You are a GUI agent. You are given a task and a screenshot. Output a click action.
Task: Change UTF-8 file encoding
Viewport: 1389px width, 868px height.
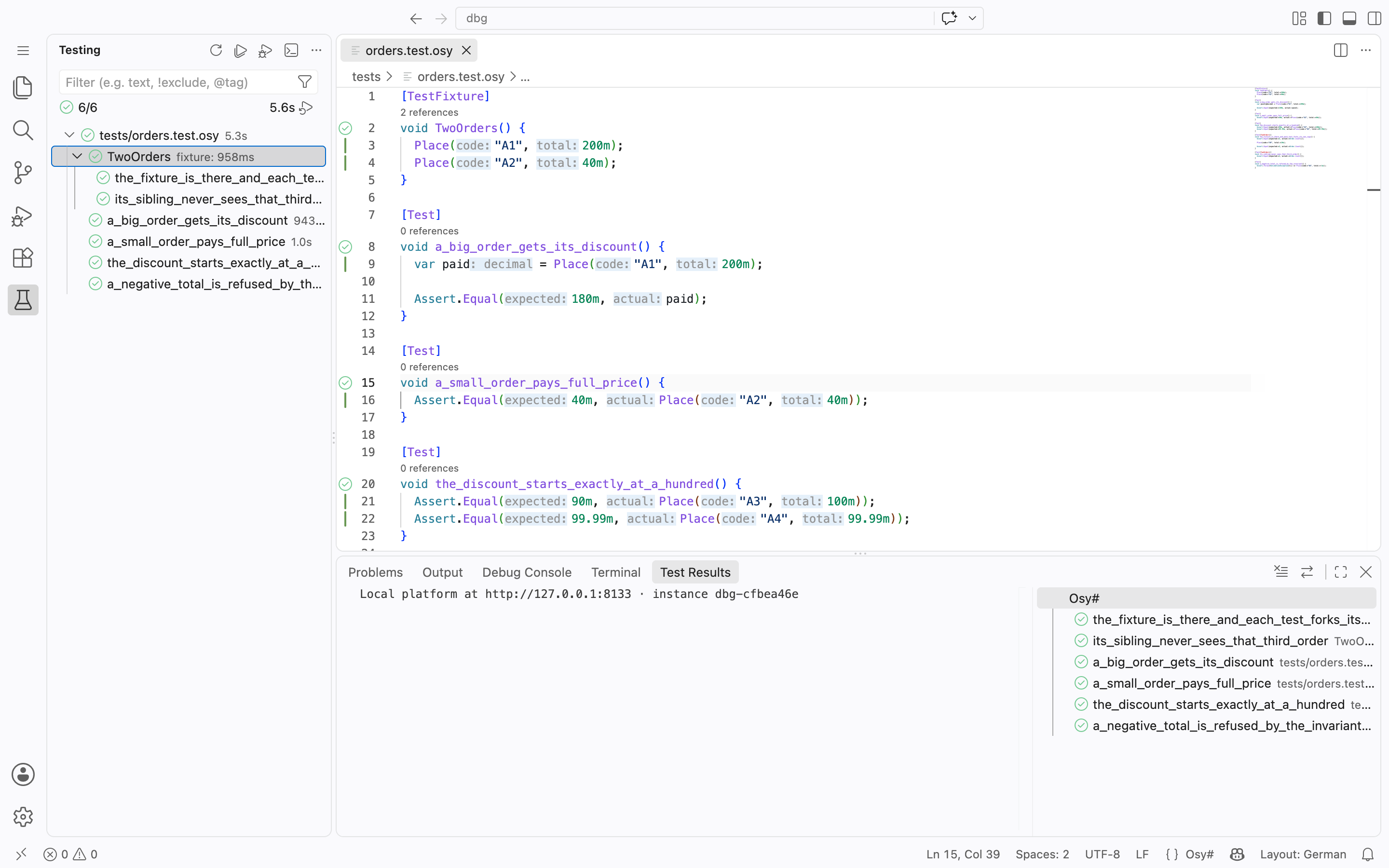(x=1102, y=854)
